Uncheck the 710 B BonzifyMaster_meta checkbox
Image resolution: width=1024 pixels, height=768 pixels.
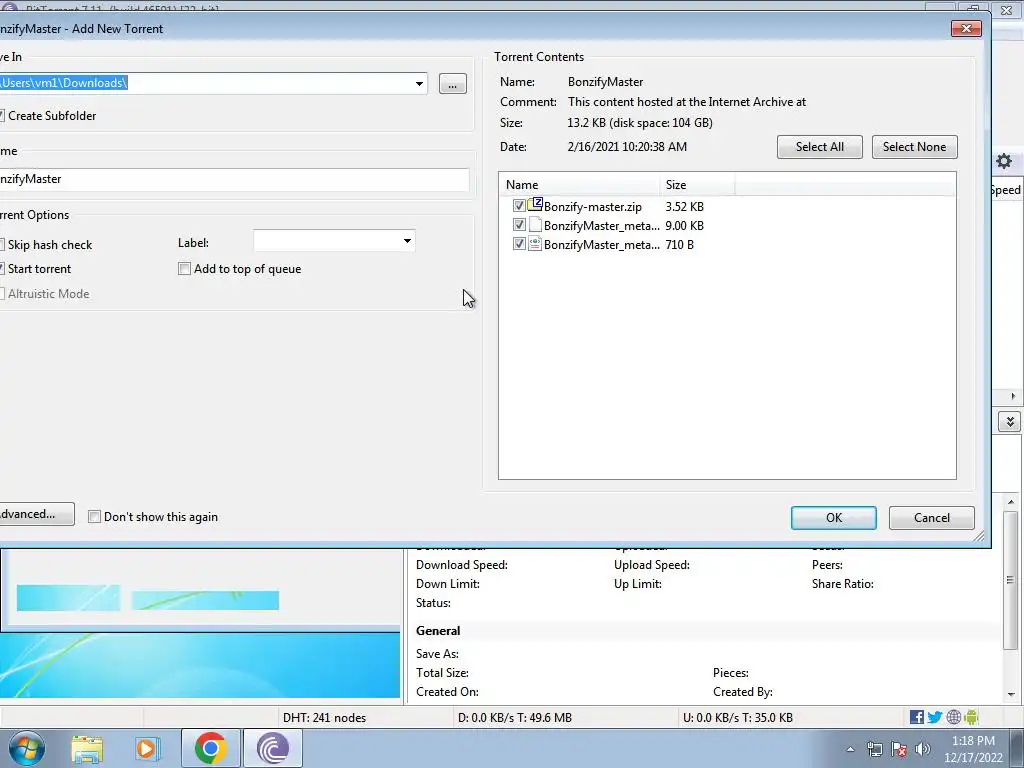519,244
